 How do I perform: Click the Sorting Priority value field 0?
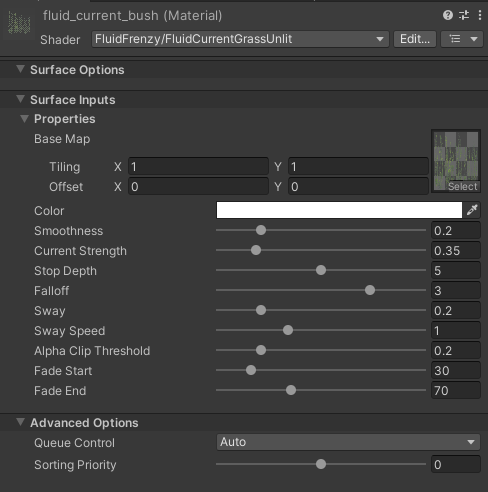click(456, 464)
